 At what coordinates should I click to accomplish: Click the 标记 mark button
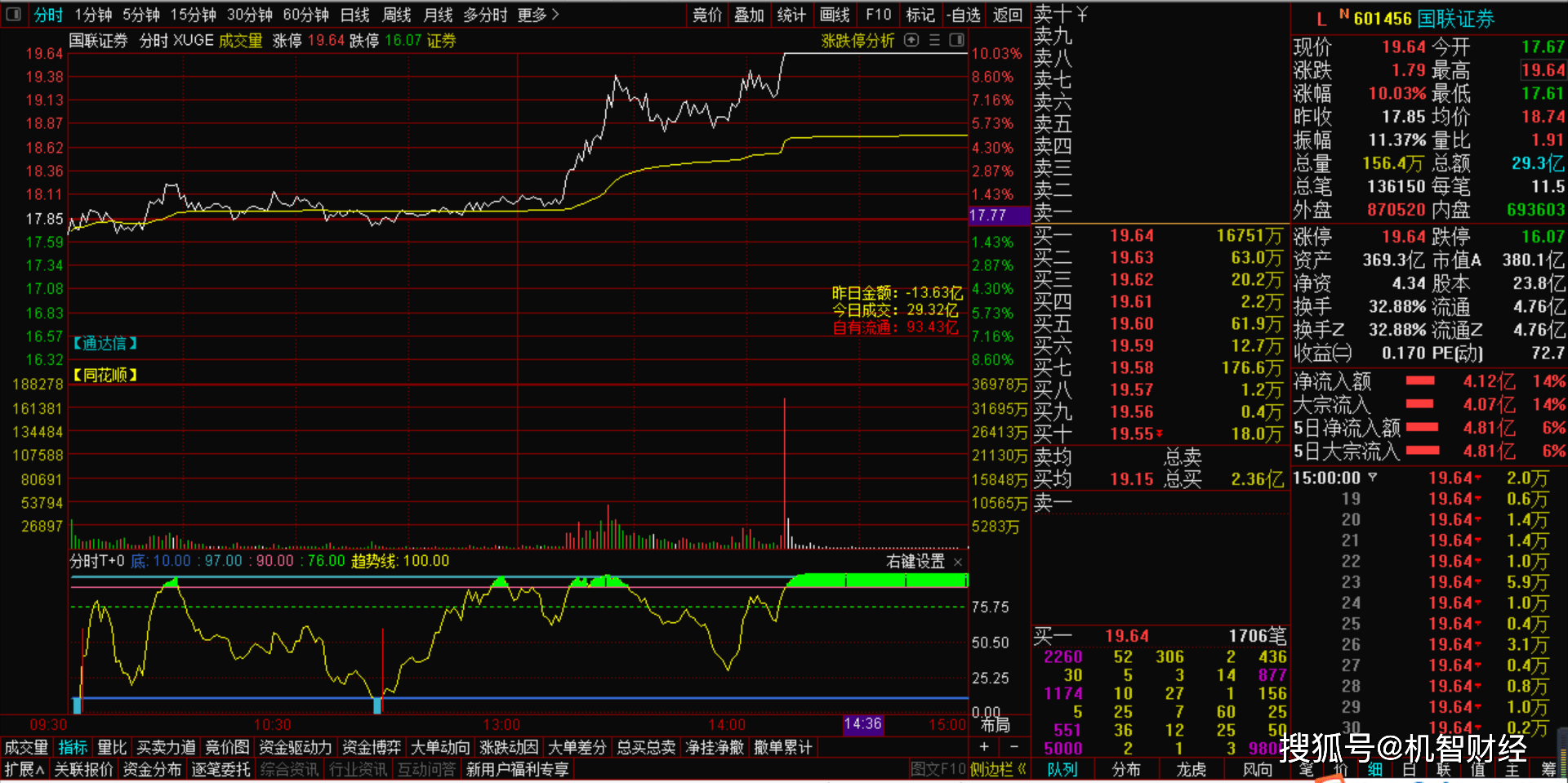tap(920, 15)
